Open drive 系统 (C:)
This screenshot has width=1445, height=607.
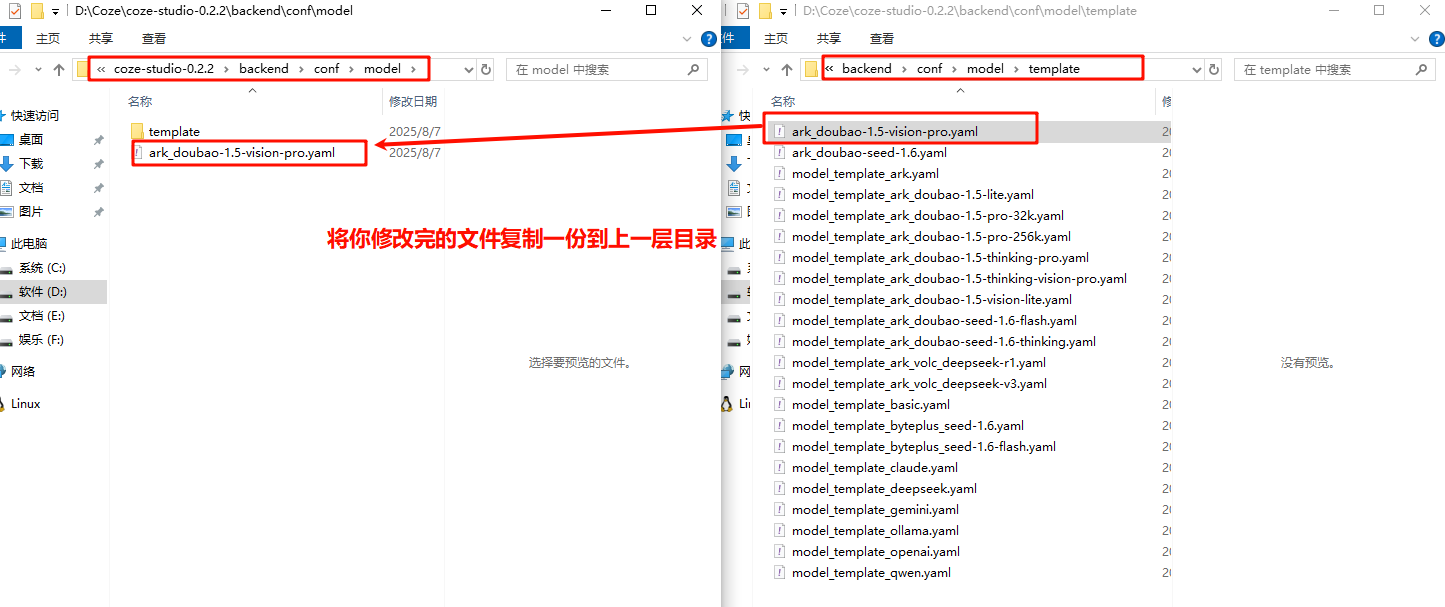click(x=42, y=268)
